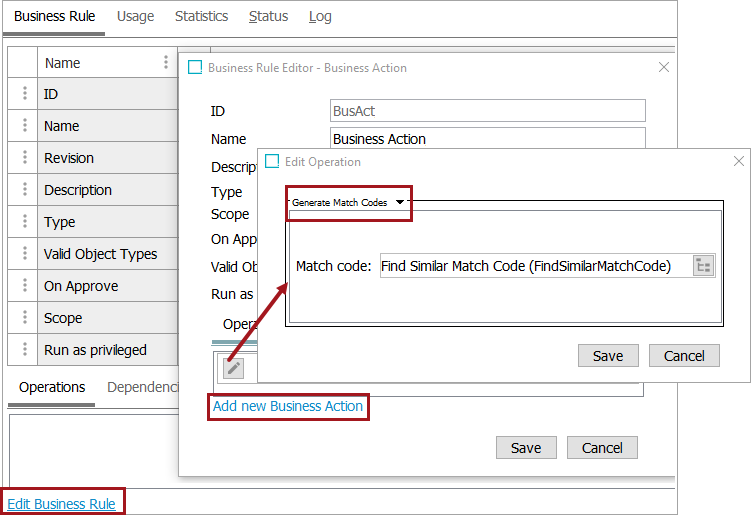Image resolution: width=751 pixels, height=515 pixels.
Task: Select the Log tab
Action: click(320, 16)
